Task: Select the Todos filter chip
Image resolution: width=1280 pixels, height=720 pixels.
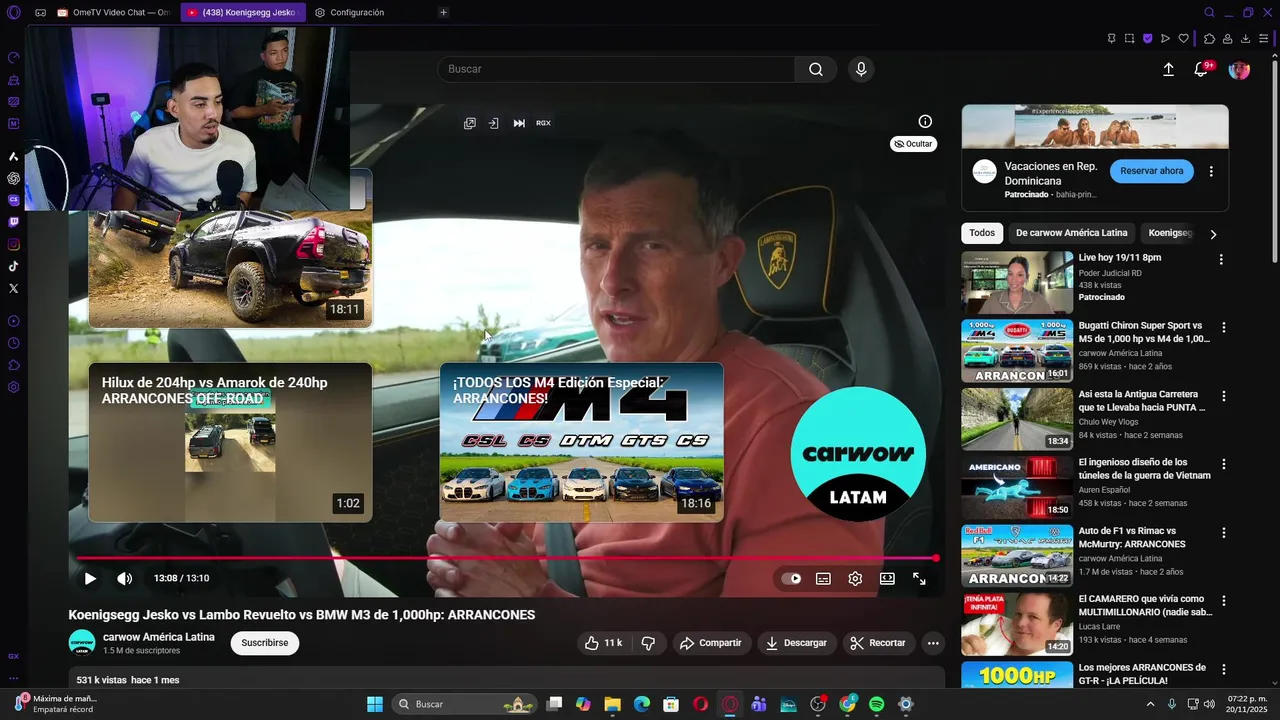Action: (982, 233)
